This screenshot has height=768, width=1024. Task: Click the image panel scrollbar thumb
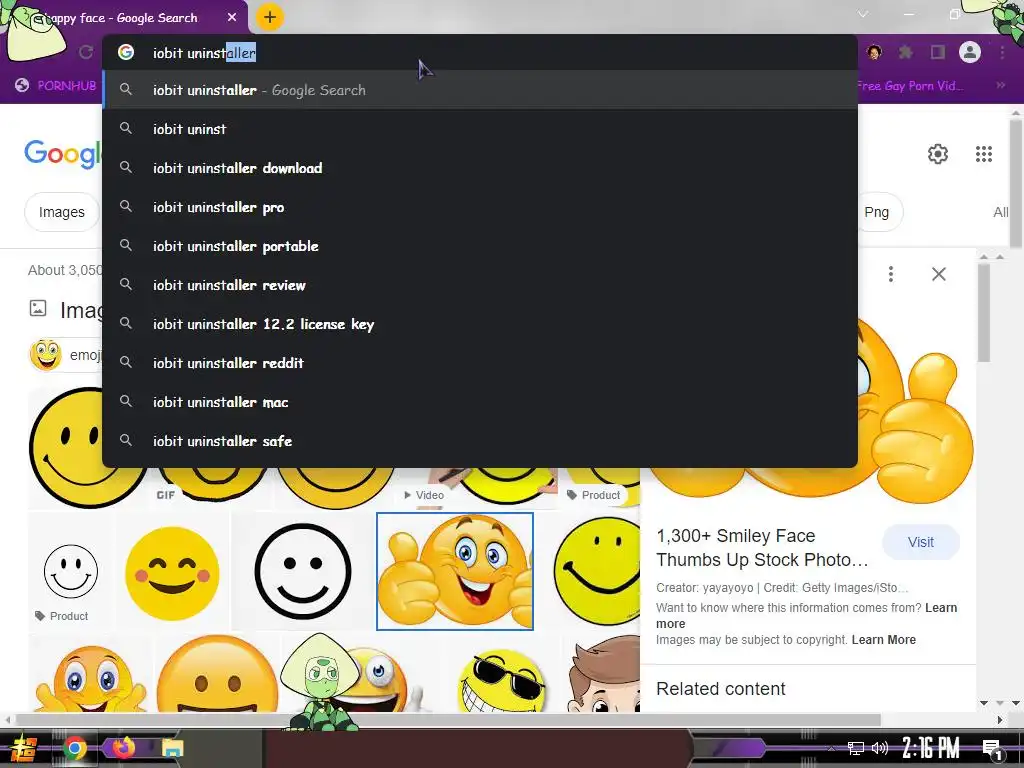984,312
